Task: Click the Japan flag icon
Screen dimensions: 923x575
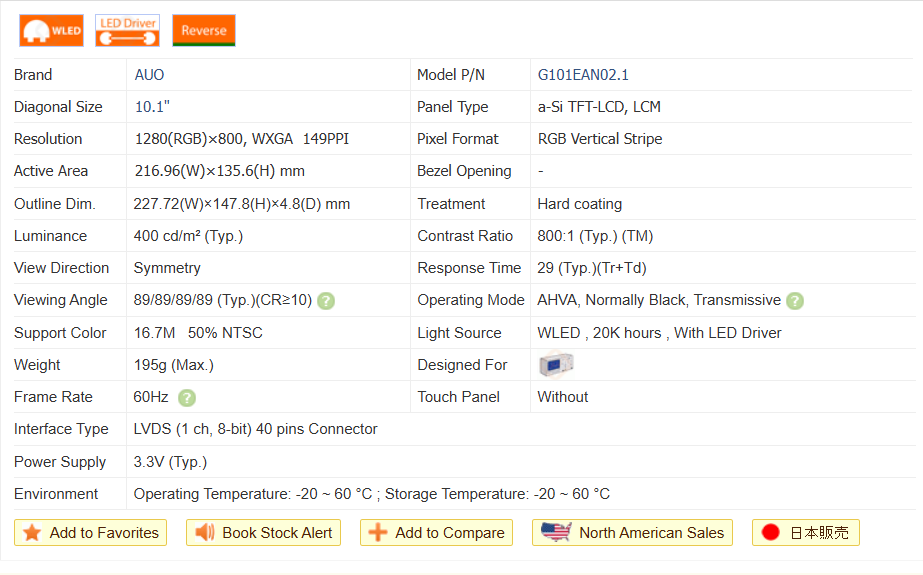Action: click(770, 533)
